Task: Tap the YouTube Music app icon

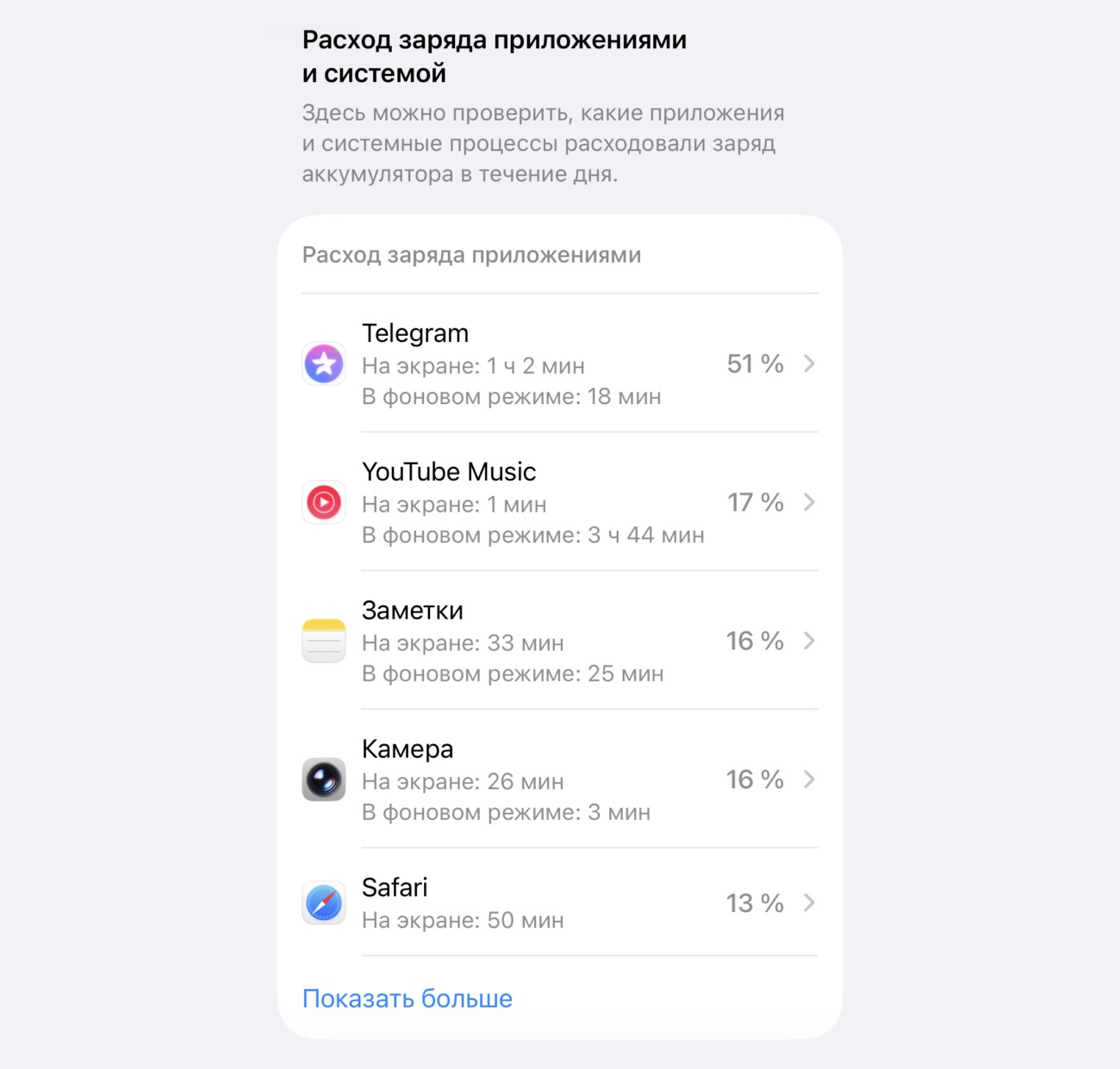Action: click(324, 502)
